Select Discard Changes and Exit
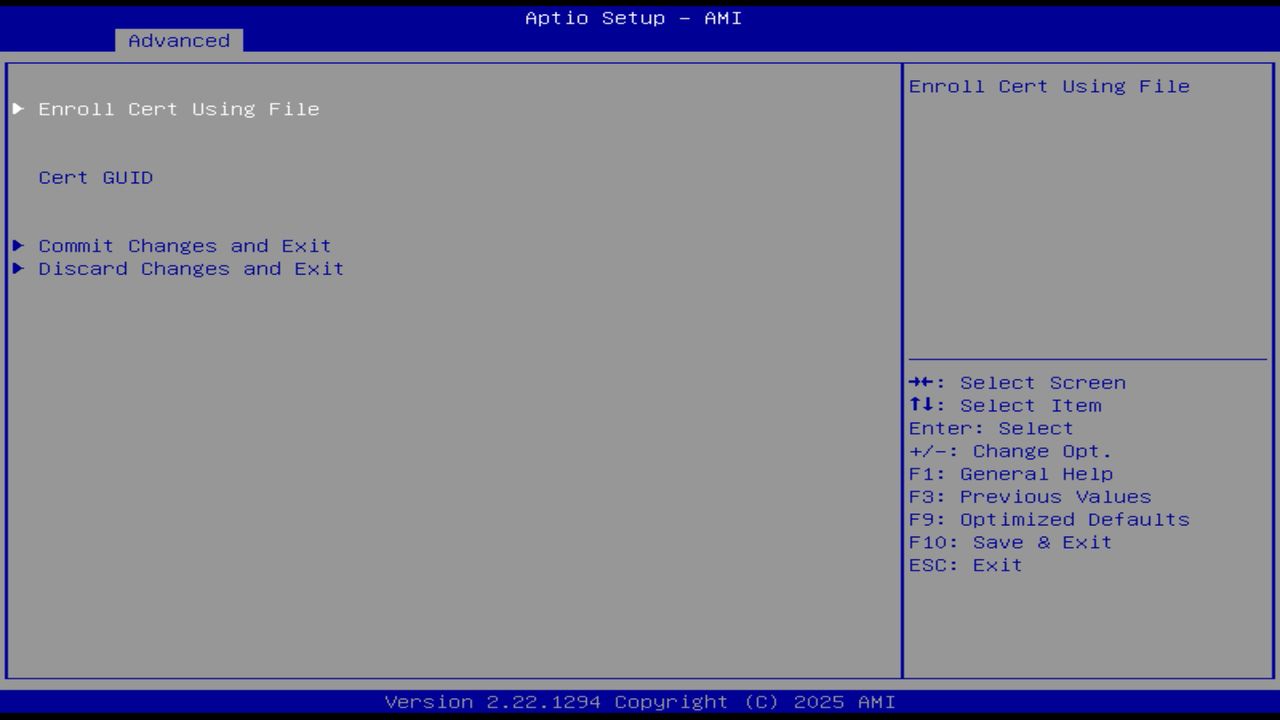The width and height of the screenshot is (1280, 720). [190, 268]
